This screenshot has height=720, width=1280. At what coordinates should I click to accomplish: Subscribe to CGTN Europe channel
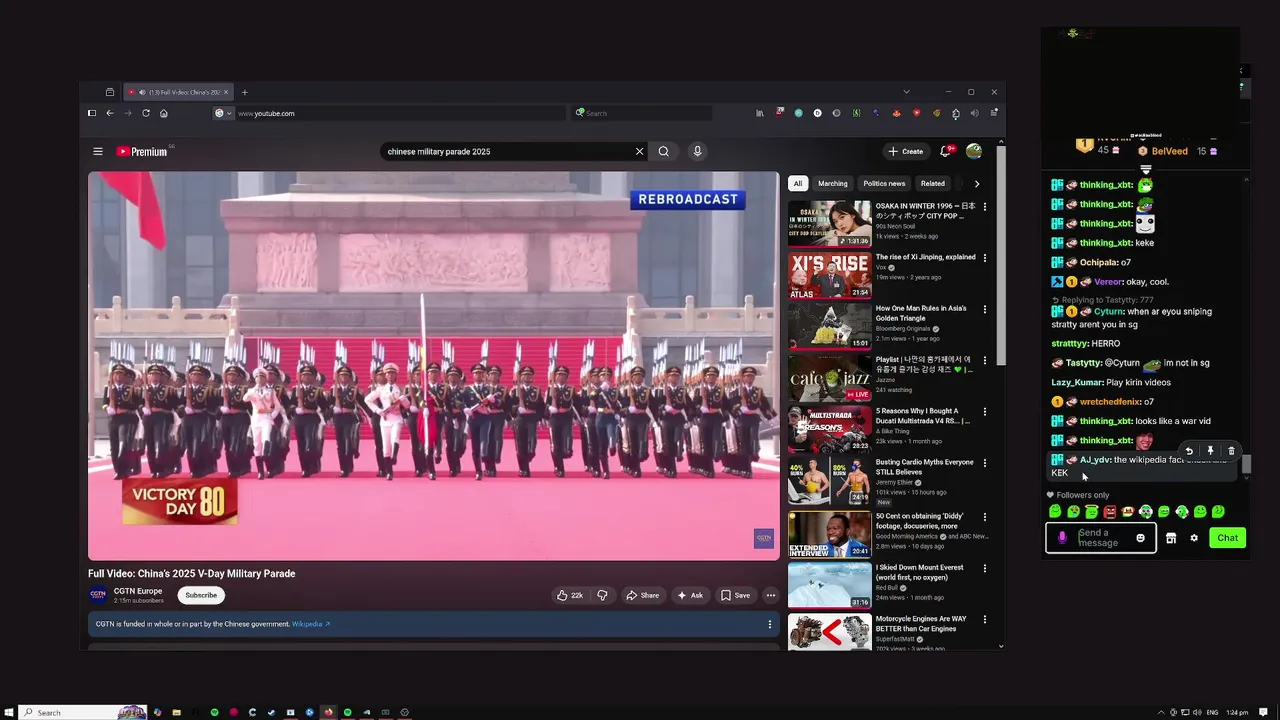[x=201, y=595]
